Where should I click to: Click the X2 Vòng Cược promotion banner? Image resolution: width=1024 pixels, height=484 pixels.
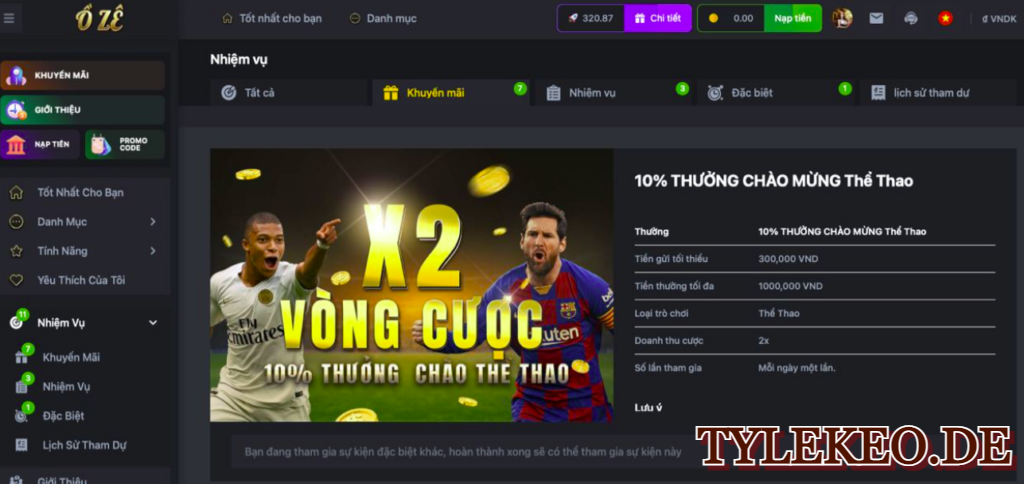pyautogui.click(x=411, y=285)
